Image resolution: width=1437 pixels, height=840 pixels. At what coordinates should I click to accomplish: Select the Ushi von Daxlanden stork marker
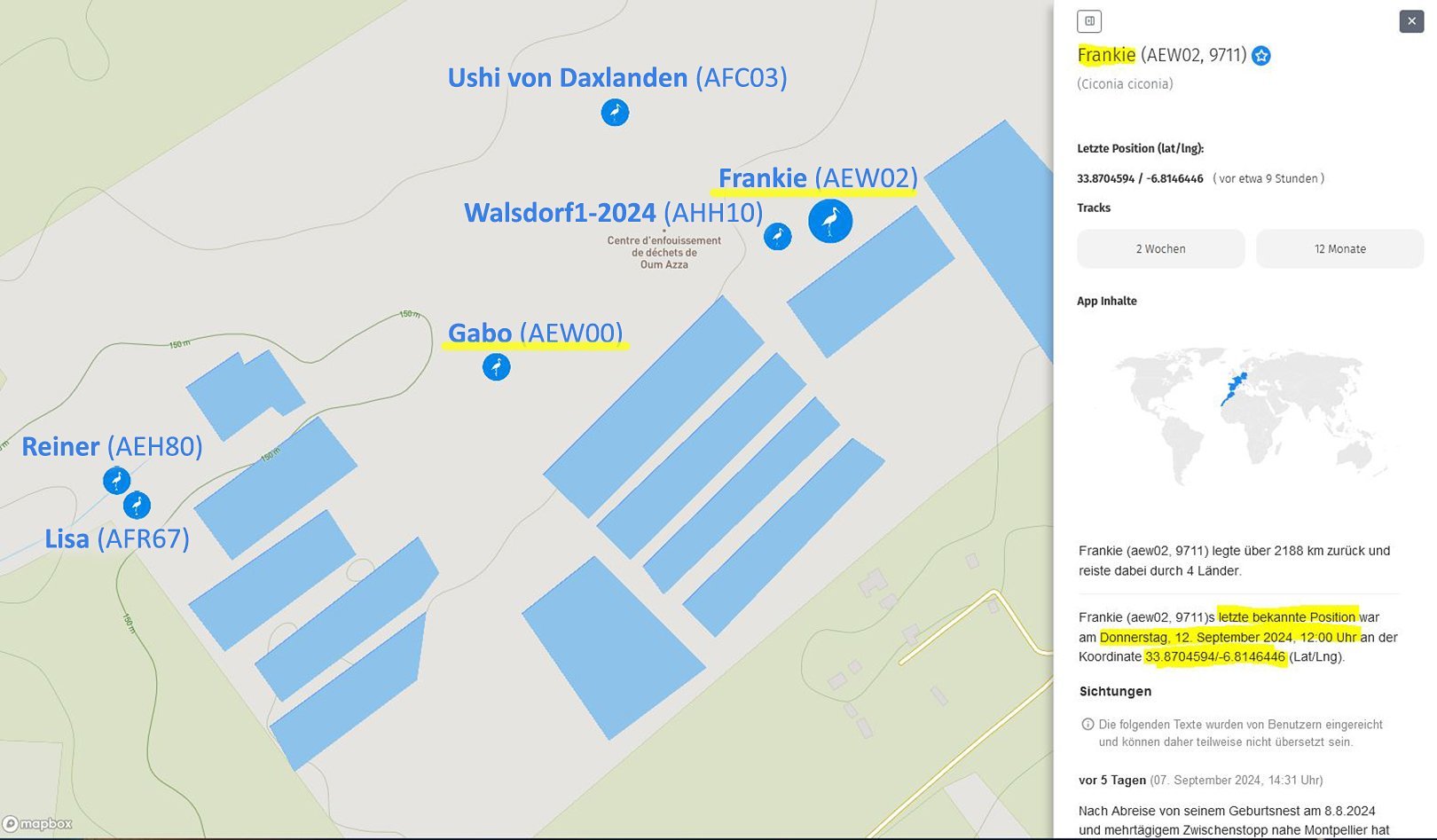(x=615, y=113)
